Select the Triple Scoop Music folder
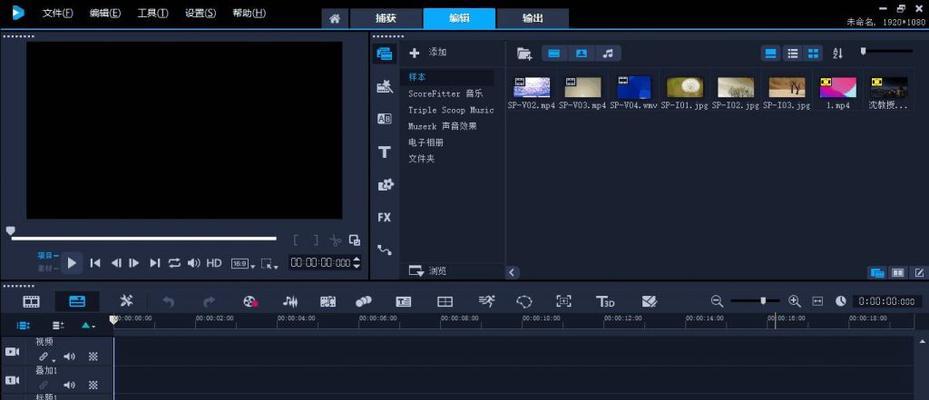The height and width of the screenshot is (400, 929). (x=450, y=110)
